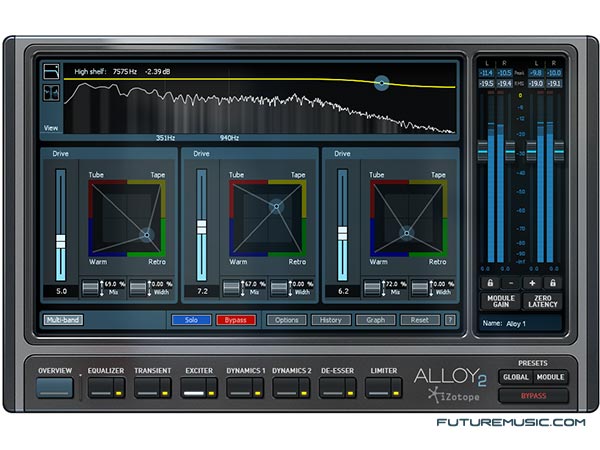Switch to the De-Esser module

(332, 388)
